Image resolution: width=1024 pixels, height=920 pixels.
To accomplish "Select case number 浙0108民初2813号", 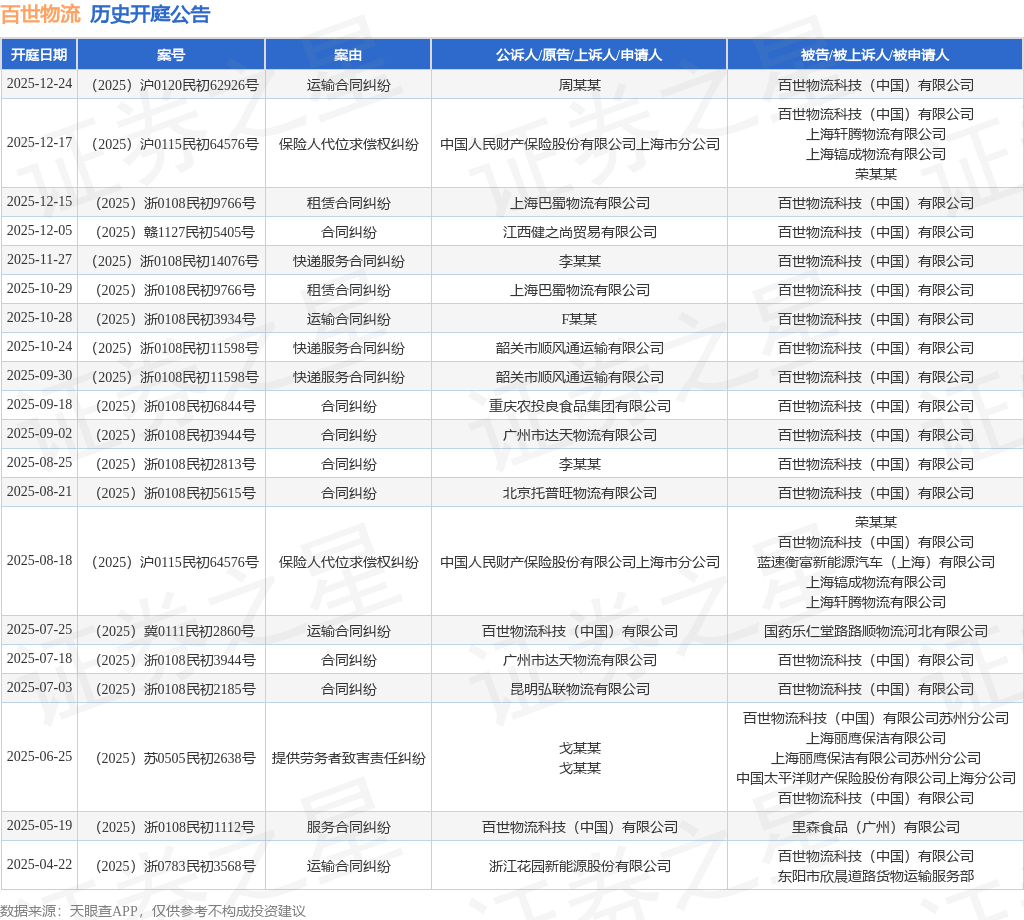I will (175, 464).
